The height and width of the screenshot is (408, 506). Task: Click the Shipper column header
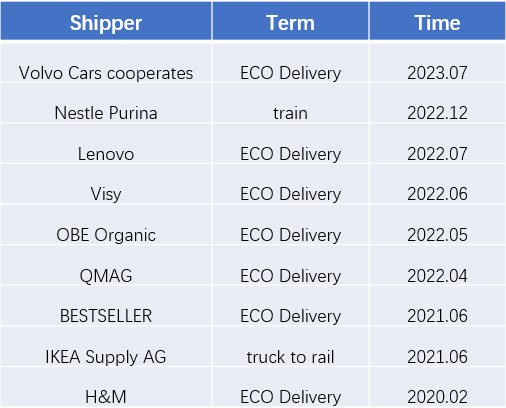pyautogui.click(x=106, y=21)
